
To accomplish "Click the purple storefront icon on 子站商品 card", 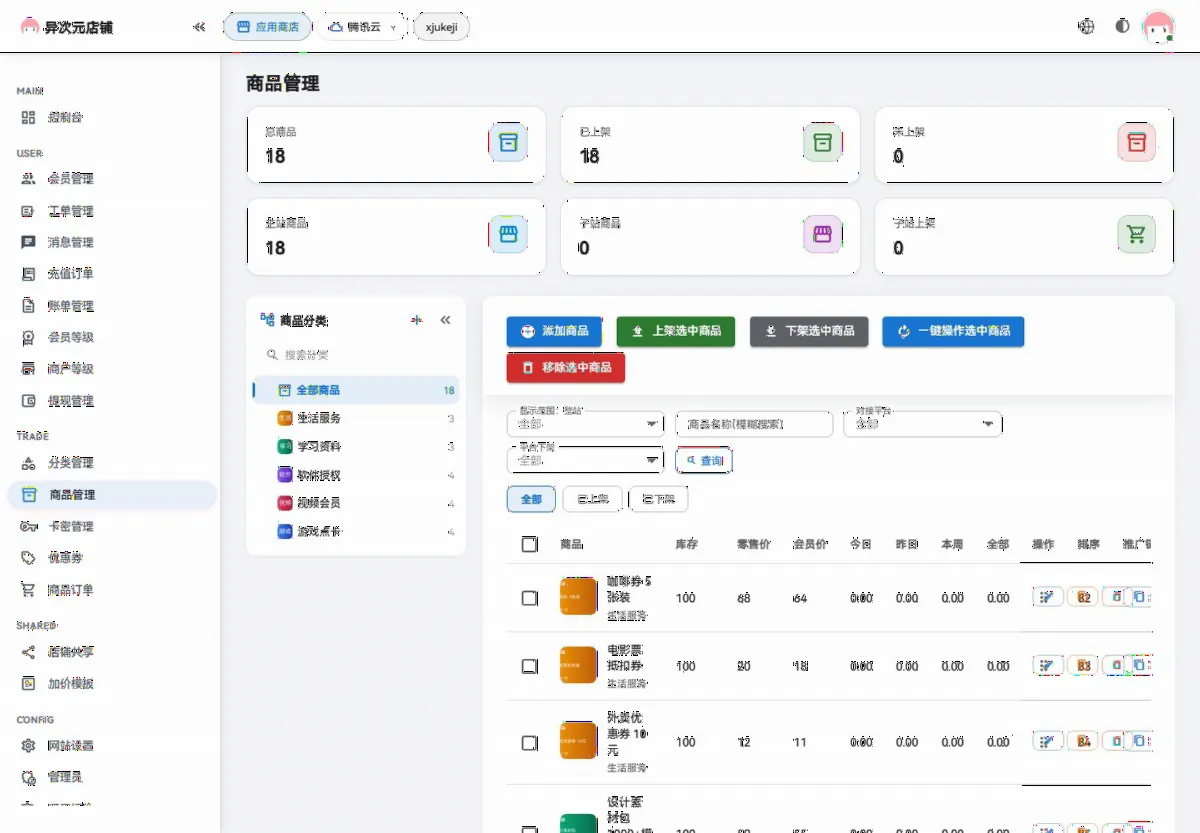I will tap(822, 234).
